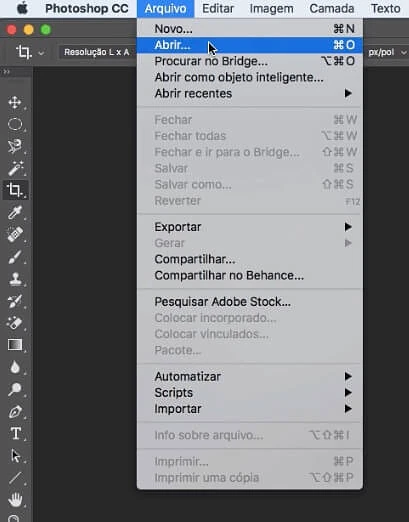Expand the toolbox panel double-arrow
This screenshot has height=522, width=409.
tap(6, 71)
